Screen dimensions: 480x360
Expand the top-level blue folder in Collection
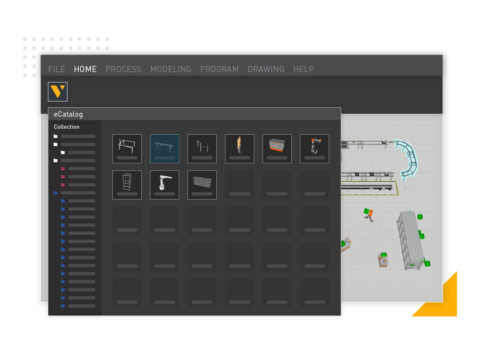coord(56,193)
